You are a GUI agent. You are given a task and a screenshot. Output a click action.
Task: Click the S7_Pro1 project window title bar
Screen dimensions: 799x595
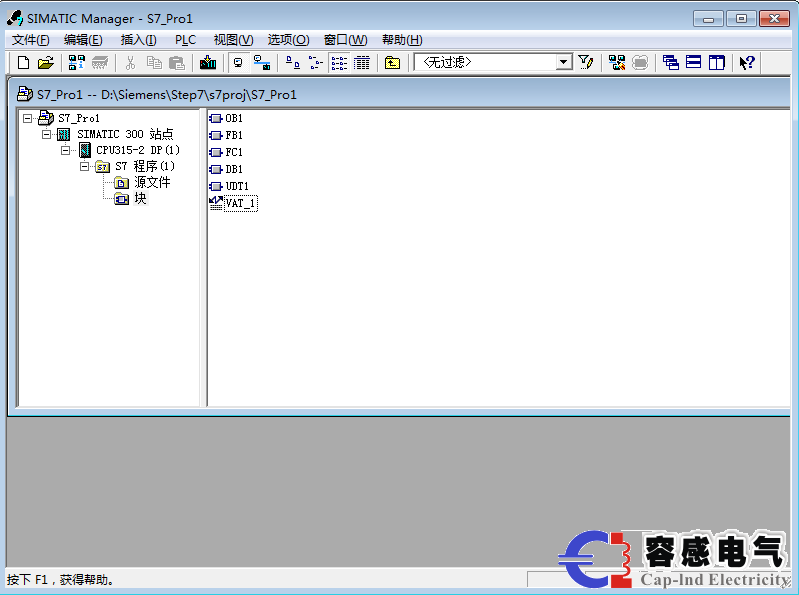[x=400, y=94]
